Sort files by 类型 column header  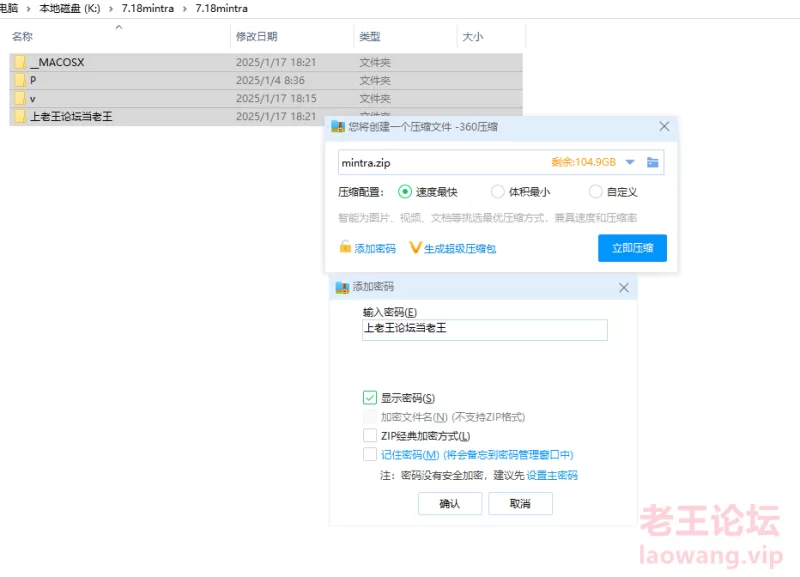point(370,37)
